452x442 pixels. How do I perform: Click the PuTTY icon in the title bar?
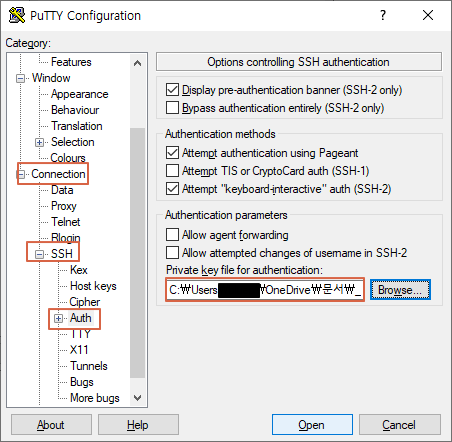point(17,15)
